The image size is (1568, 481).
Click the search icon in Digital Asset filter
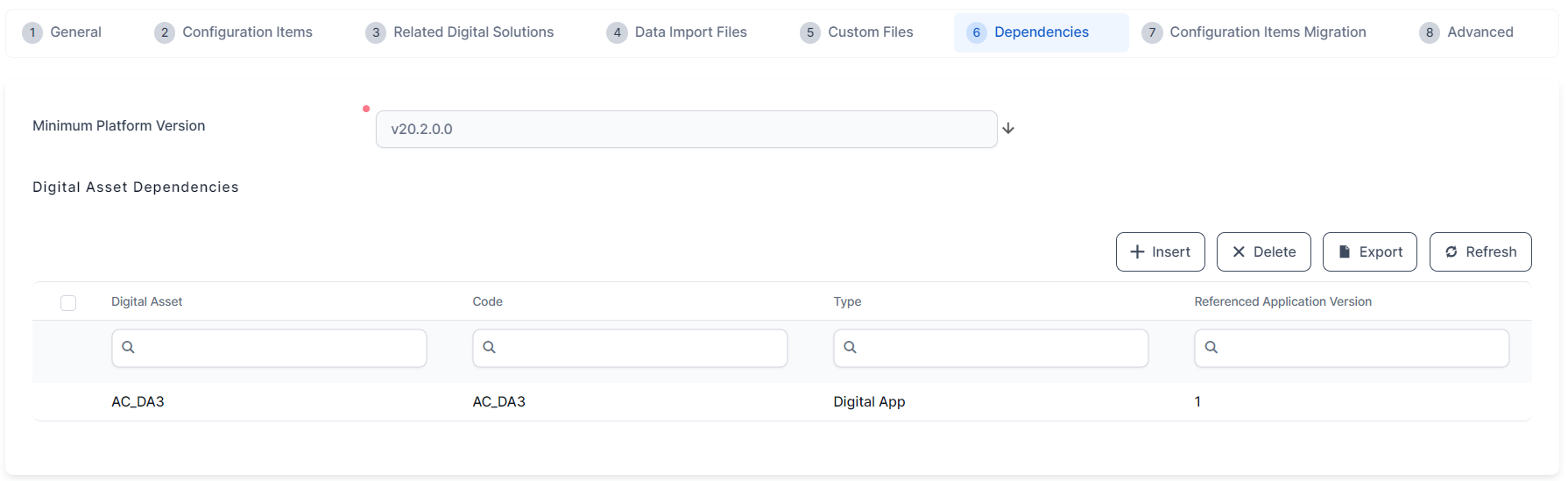[x=129, y=348]
